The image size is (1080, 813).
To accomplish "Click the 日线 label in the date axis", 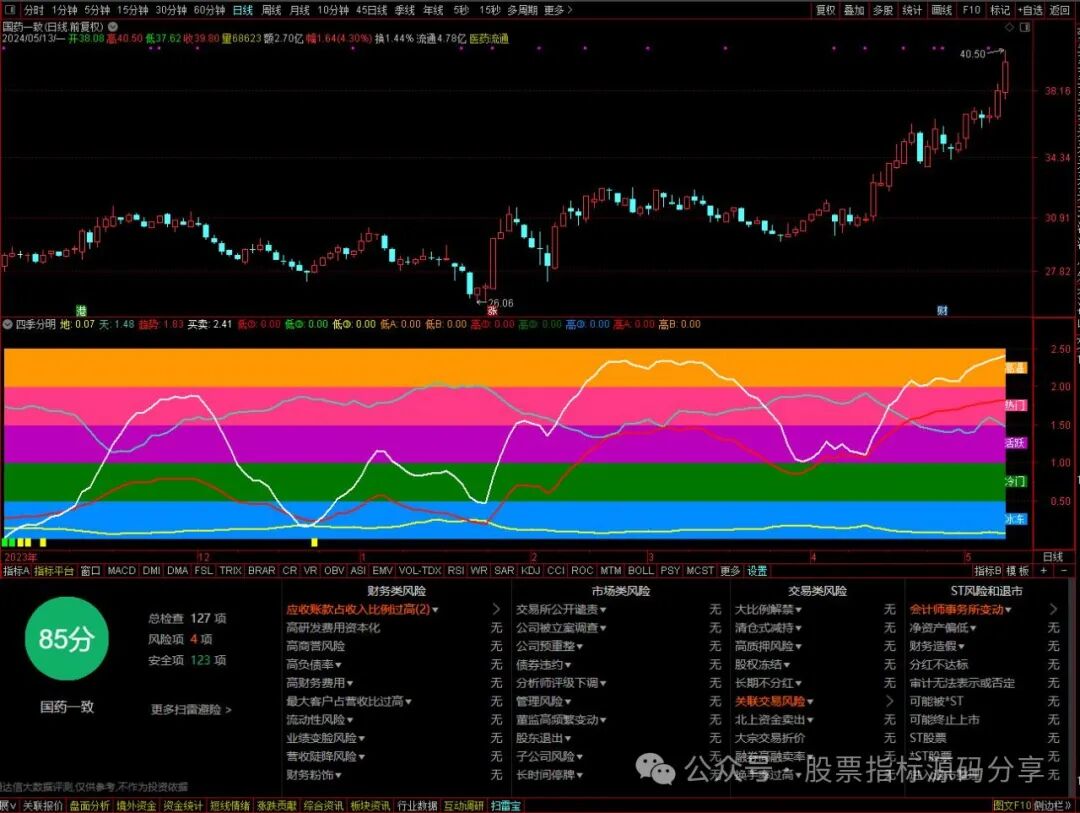I will [1052, 556].
